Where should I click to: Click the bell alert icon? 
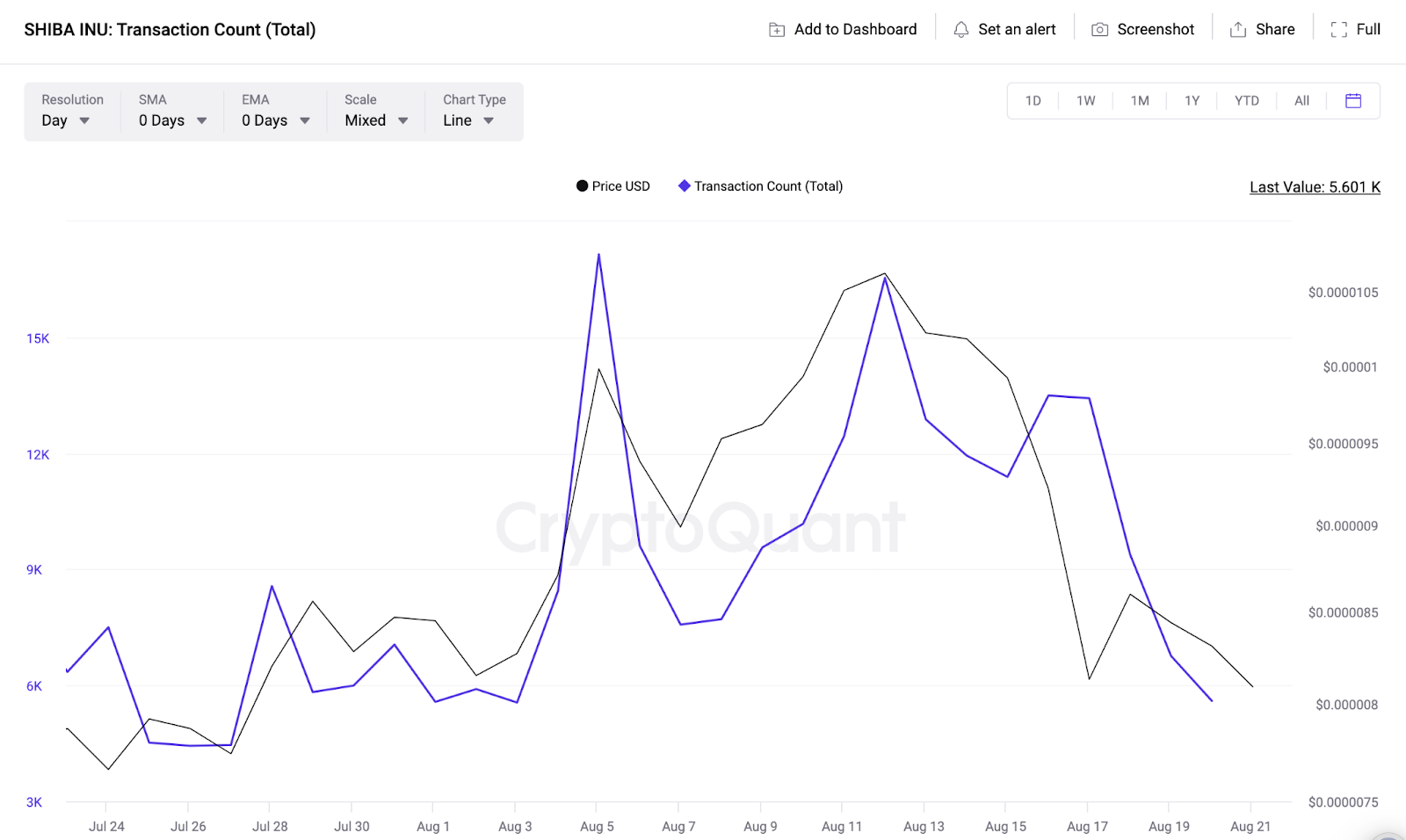[x=961, y=30]
